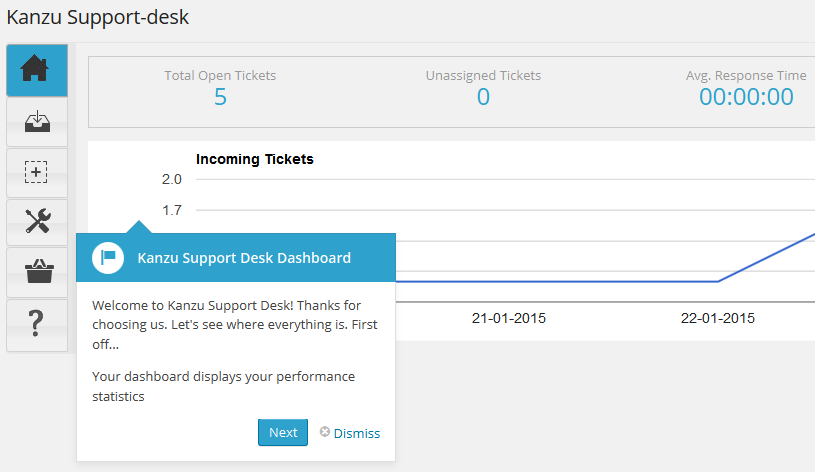The width and height of the screenshot is (815, 472).
Task: Open the Dashboard home icon tab
Action: [37, 70]
